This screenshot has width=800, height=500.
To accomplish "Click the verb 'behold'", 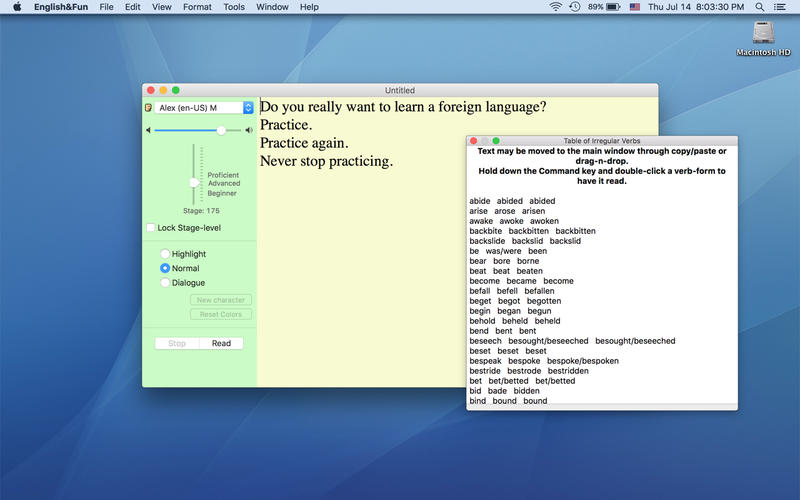I will 482,321.
